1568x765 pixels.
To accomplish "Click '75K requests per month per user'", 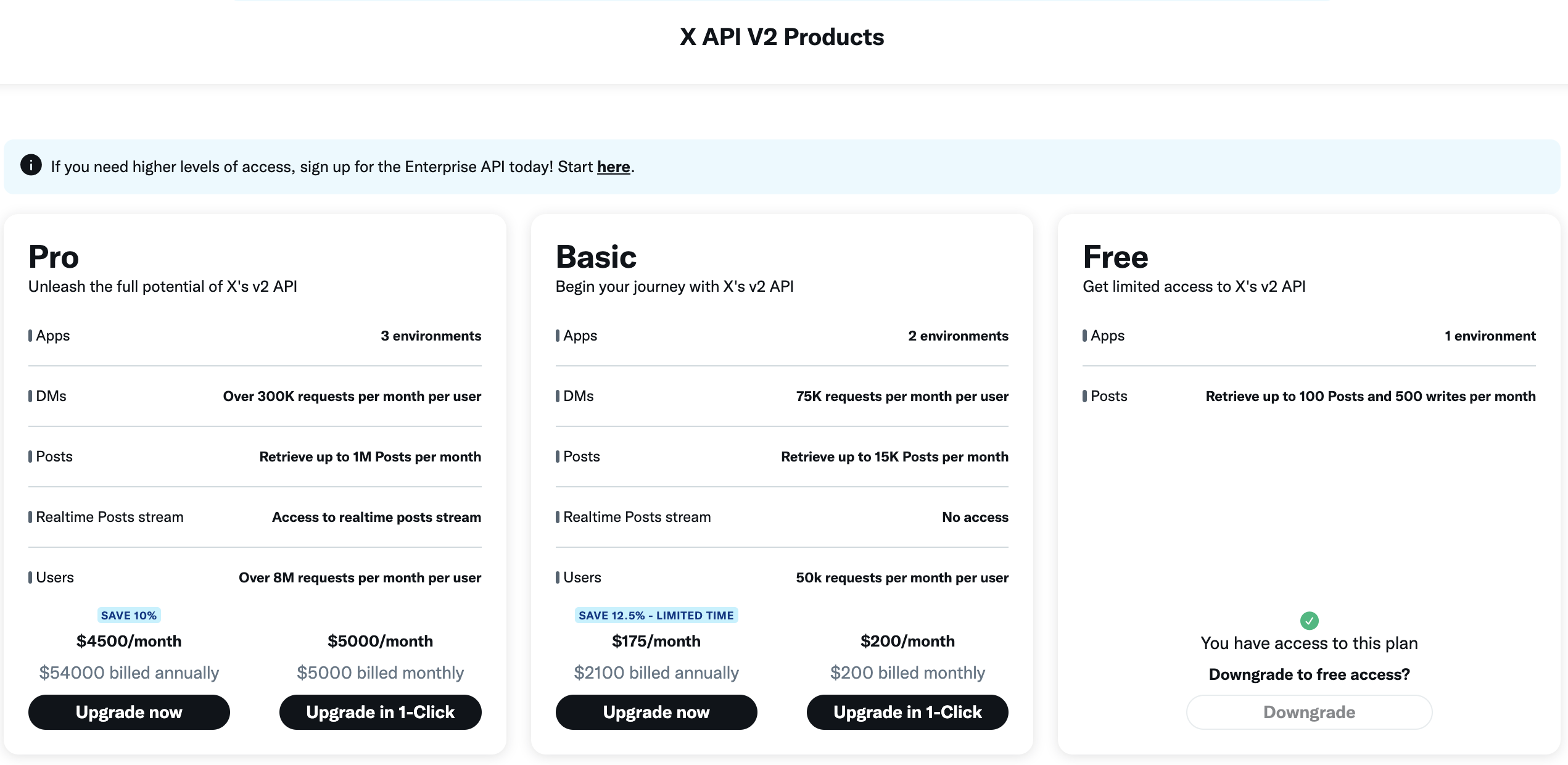I will click(x=902, y=396).
